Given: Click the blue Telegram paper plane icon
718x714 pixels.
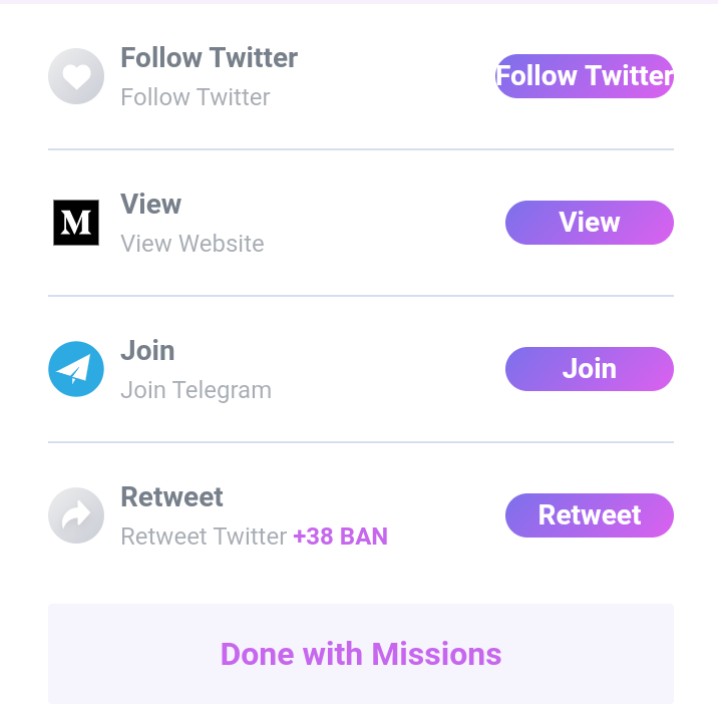Looking at the screenshot, I should (x=76, y=369).
